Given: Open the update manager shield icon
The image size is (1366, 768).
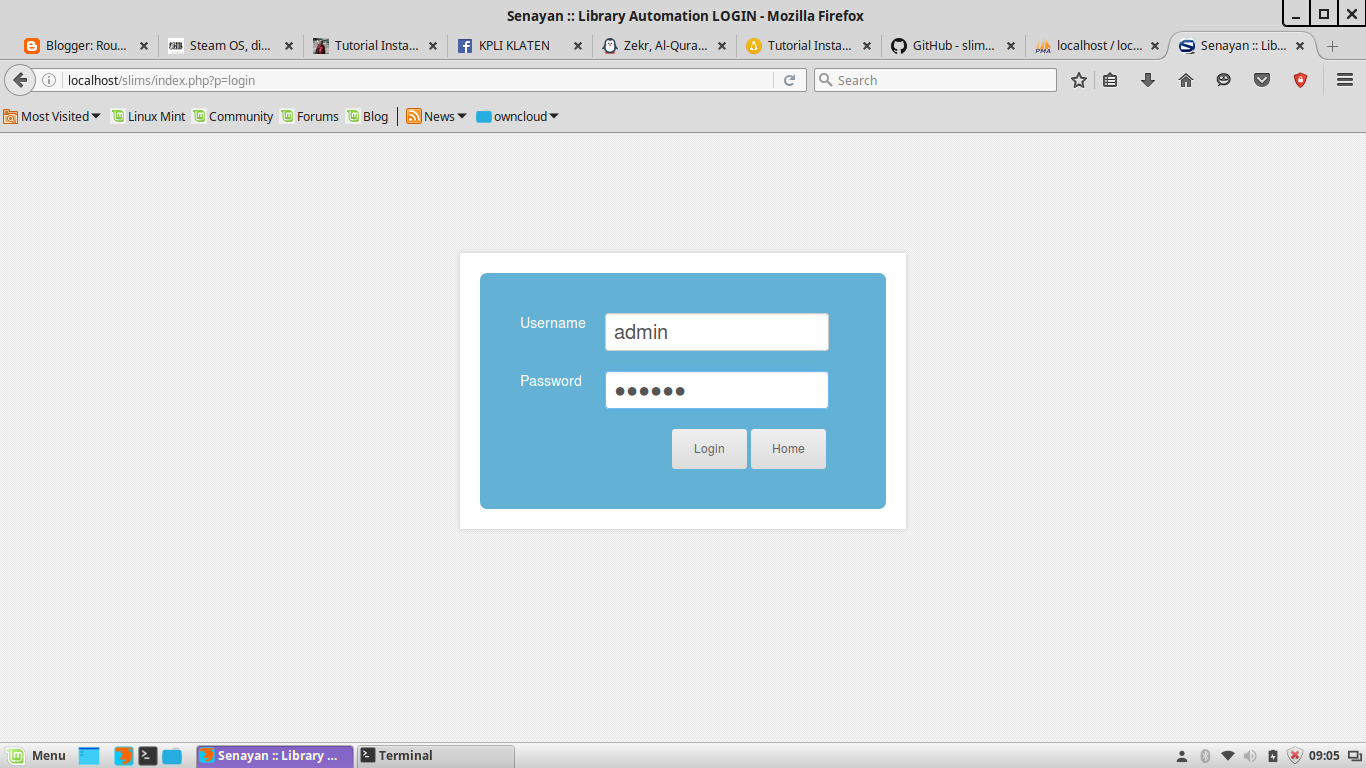Looking at the screenshot, I should (1295, 756).
